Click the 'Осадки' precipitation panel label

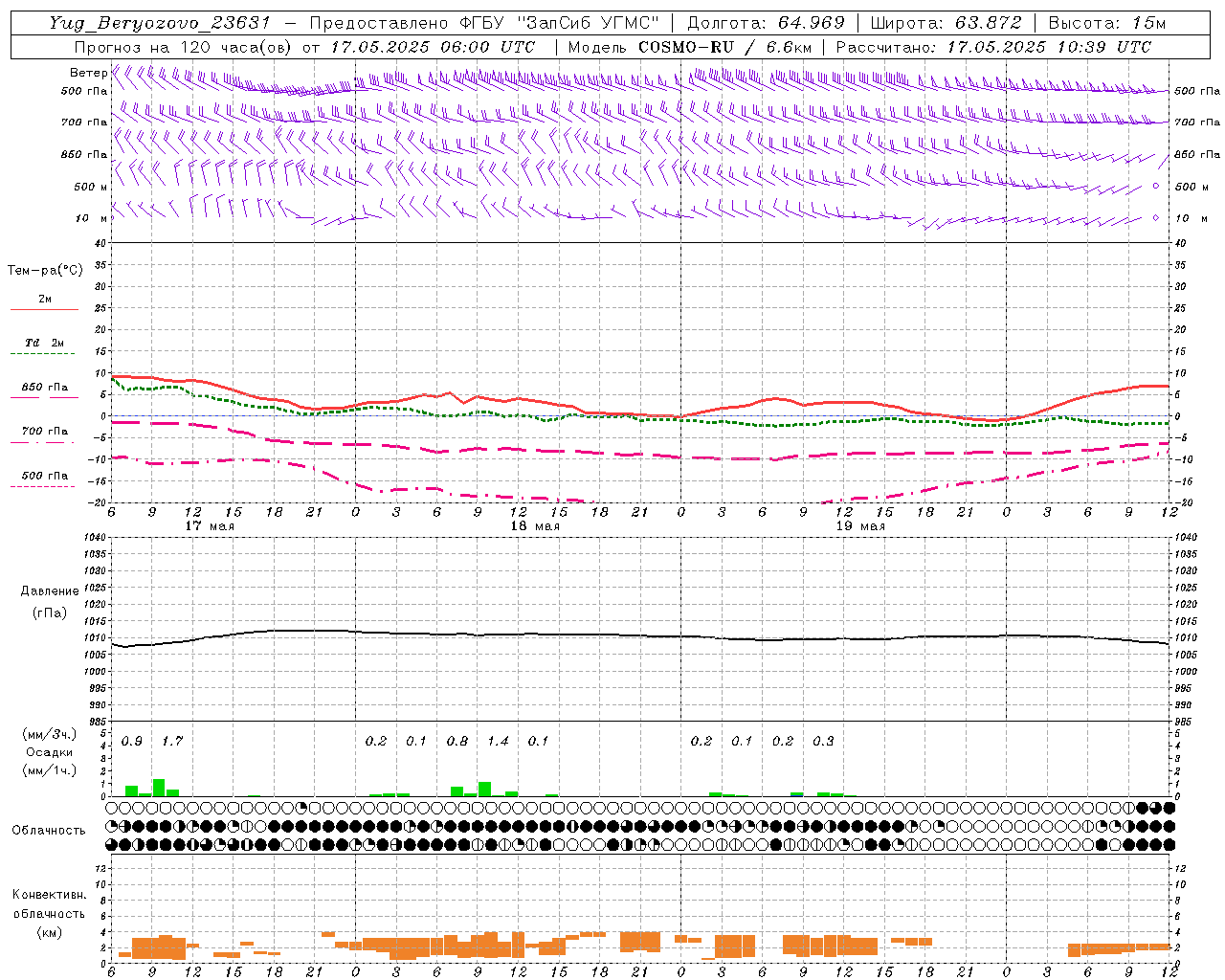[50, 752]
